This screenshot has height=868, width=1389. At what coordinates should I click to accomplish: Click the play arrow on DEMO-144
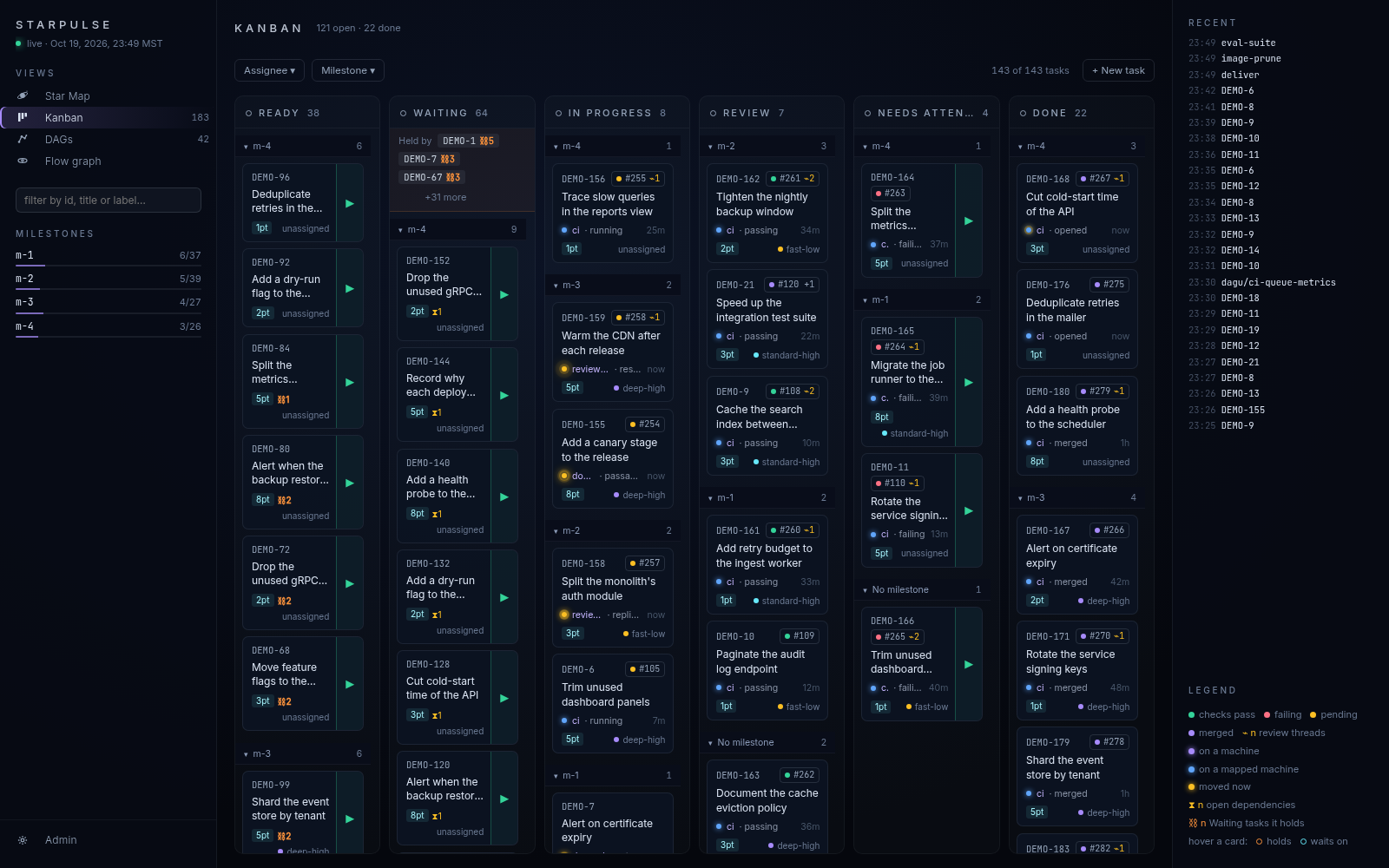click(x=504, y=395)
